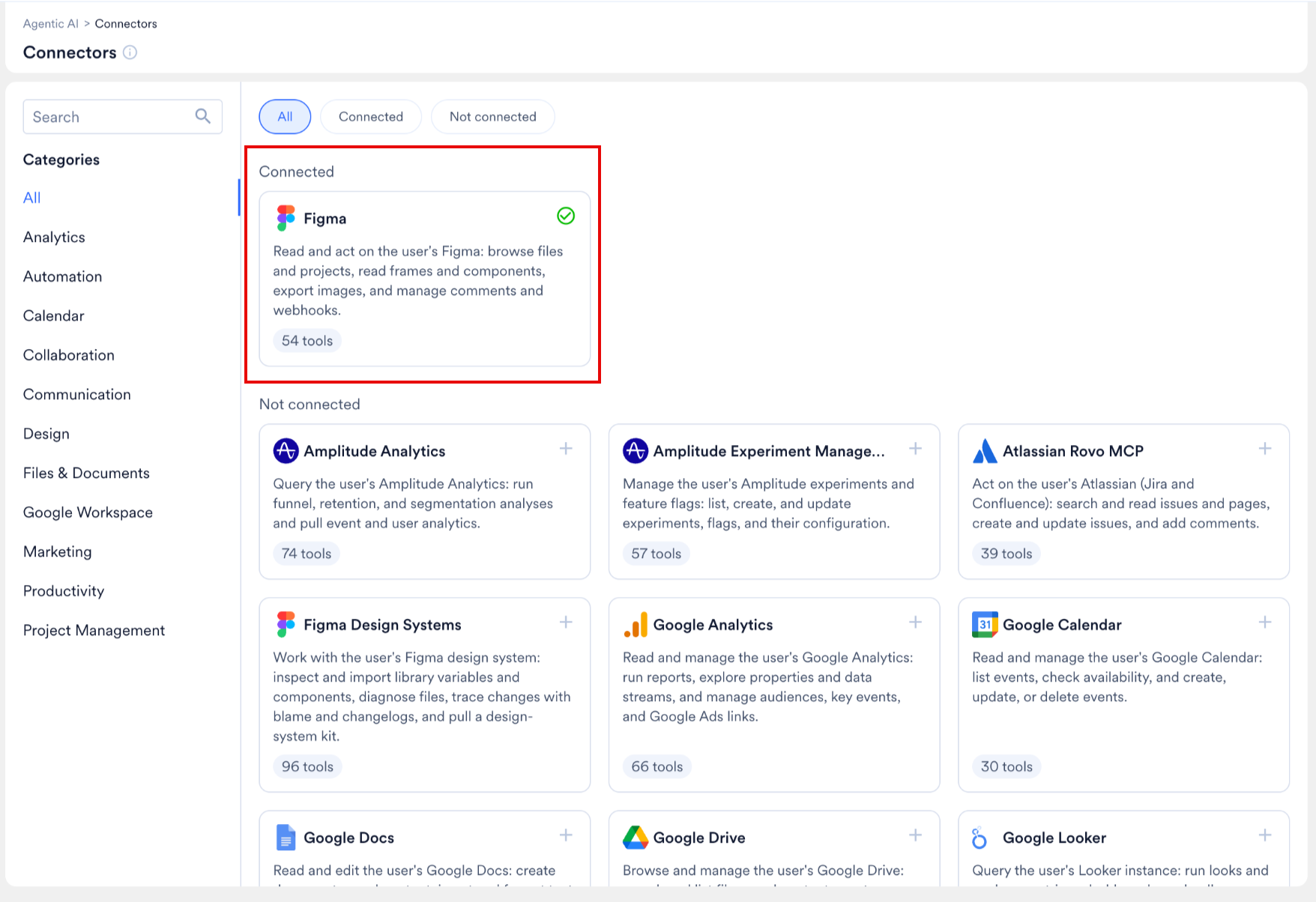
Task: Click the 74 tools badge on Amplitude Analytics
Action: (307, 554)
